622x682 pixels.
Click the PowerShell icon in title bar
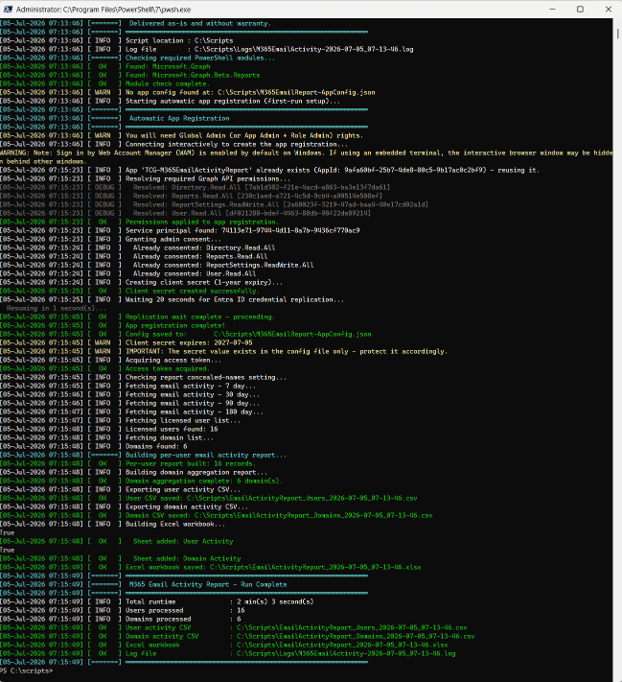point(7,9)
